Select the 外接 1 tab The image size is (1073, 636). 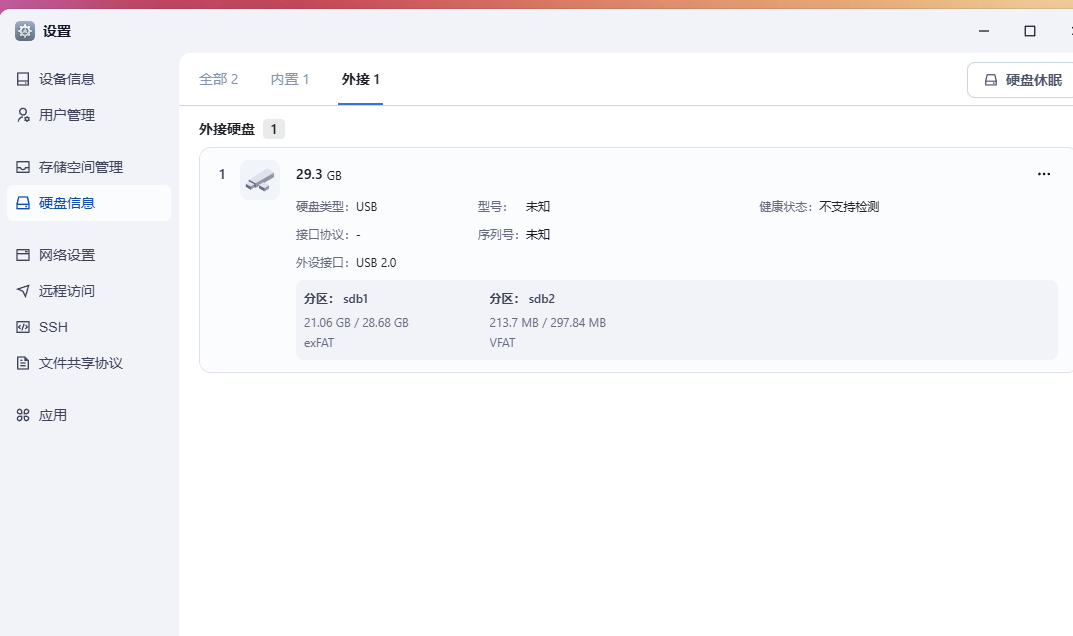click(360, 79)
